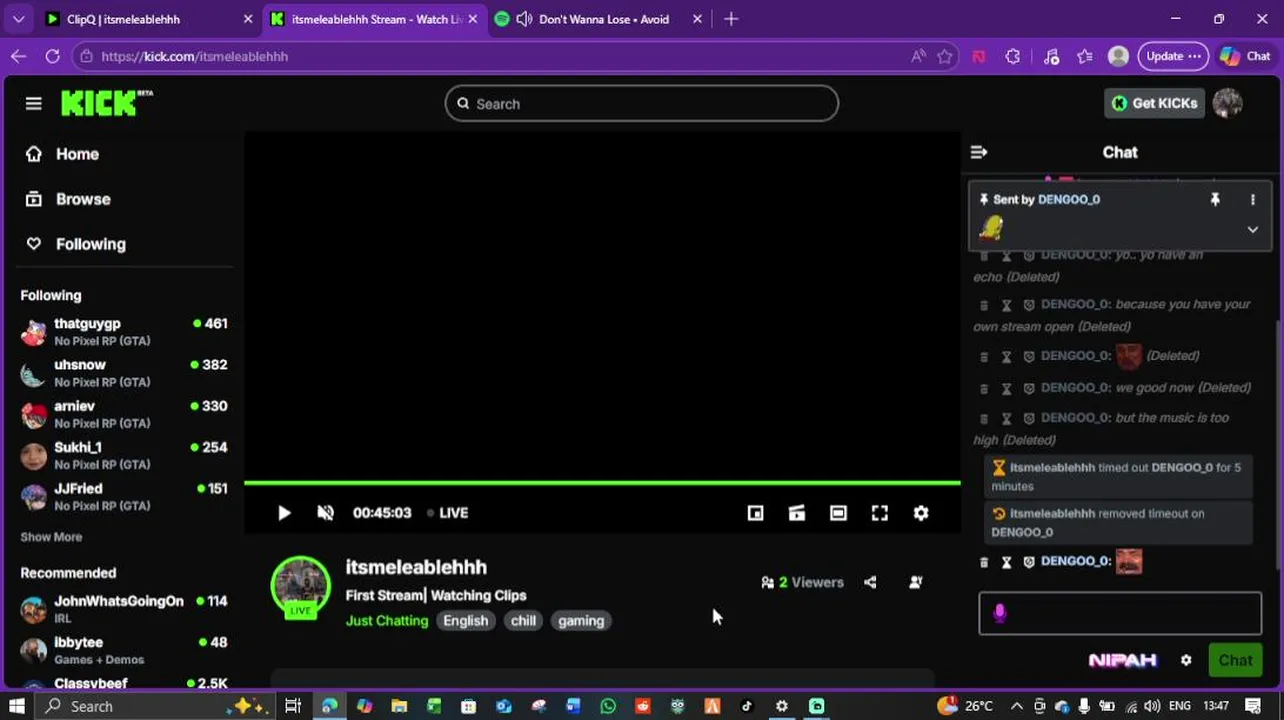Delete DENGOO_0's latest emote message
The height and width of the screenshot is (720, 1284).
click(x=984, y=562)
